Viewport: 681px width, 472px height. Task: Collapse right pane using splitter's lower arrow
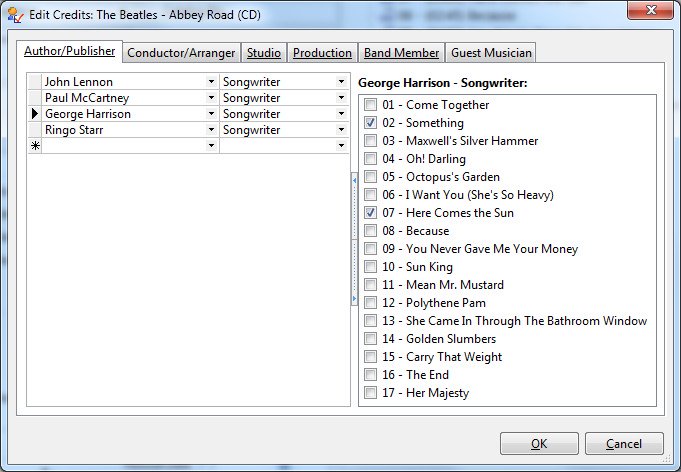click(354, 298)
